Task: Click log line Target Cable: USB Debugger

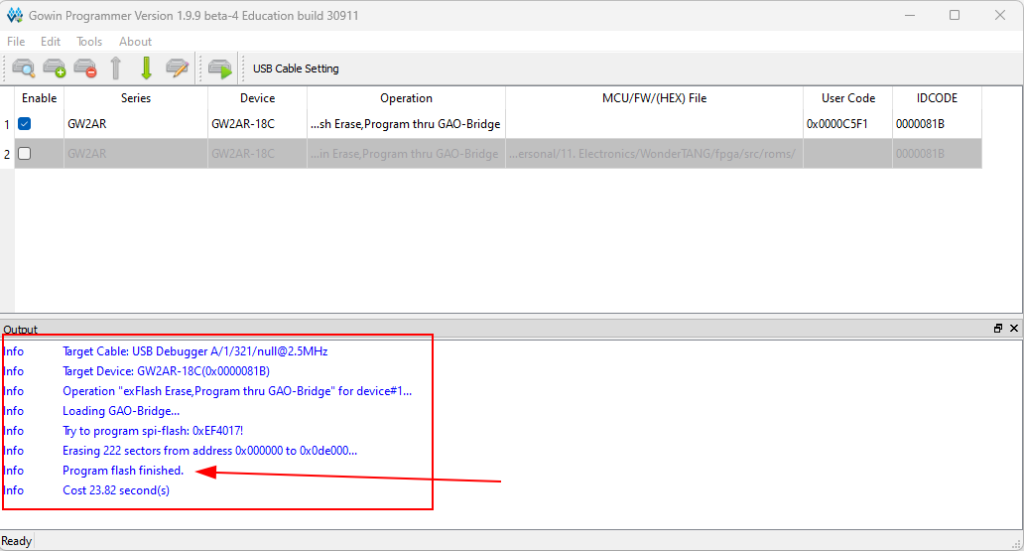Action: click(x=195, y=351)
